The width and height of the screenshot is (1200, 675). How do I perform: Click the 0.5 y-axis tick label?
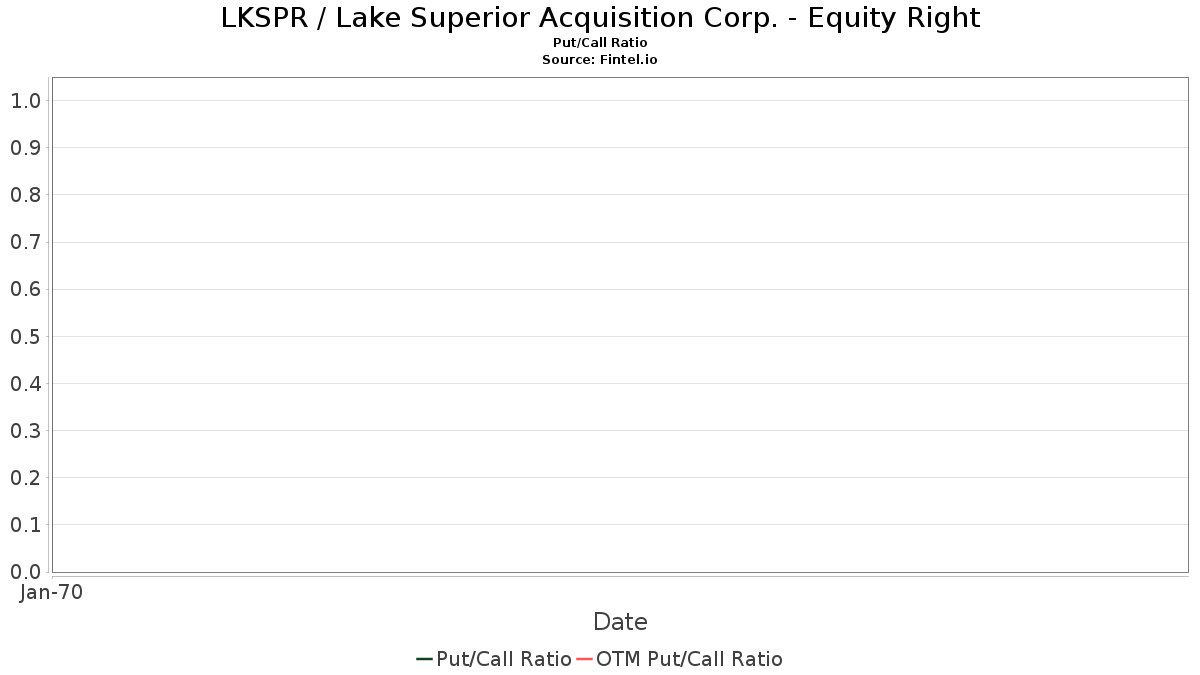pyautogui.click(x=25, y=337)
